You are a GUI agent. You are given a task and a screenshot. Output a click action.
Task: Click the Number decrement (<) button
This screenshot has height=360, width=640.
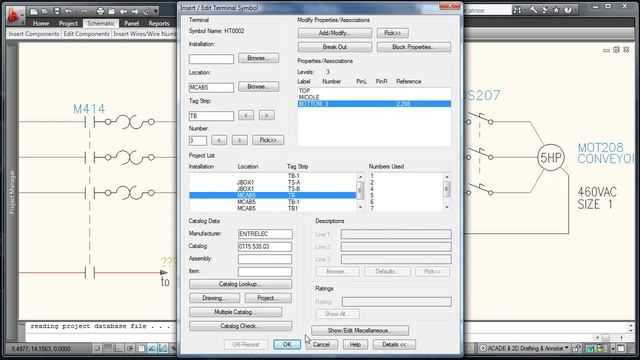click(x=219, y=140)
